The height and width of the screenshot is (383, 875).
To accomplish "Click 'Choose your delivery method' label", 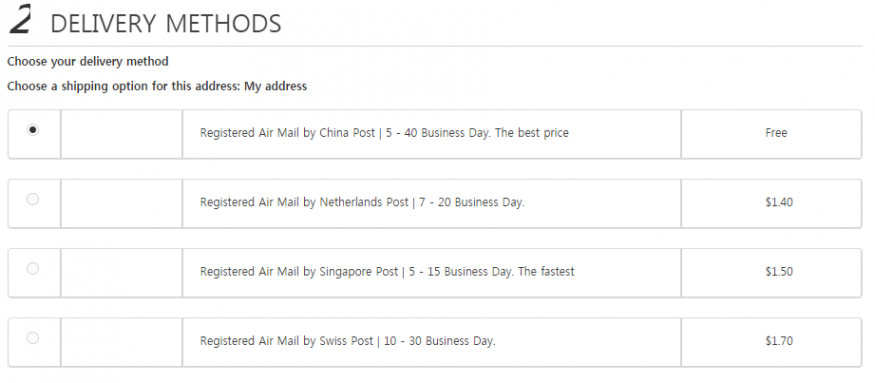I will (x=88, y=61).
